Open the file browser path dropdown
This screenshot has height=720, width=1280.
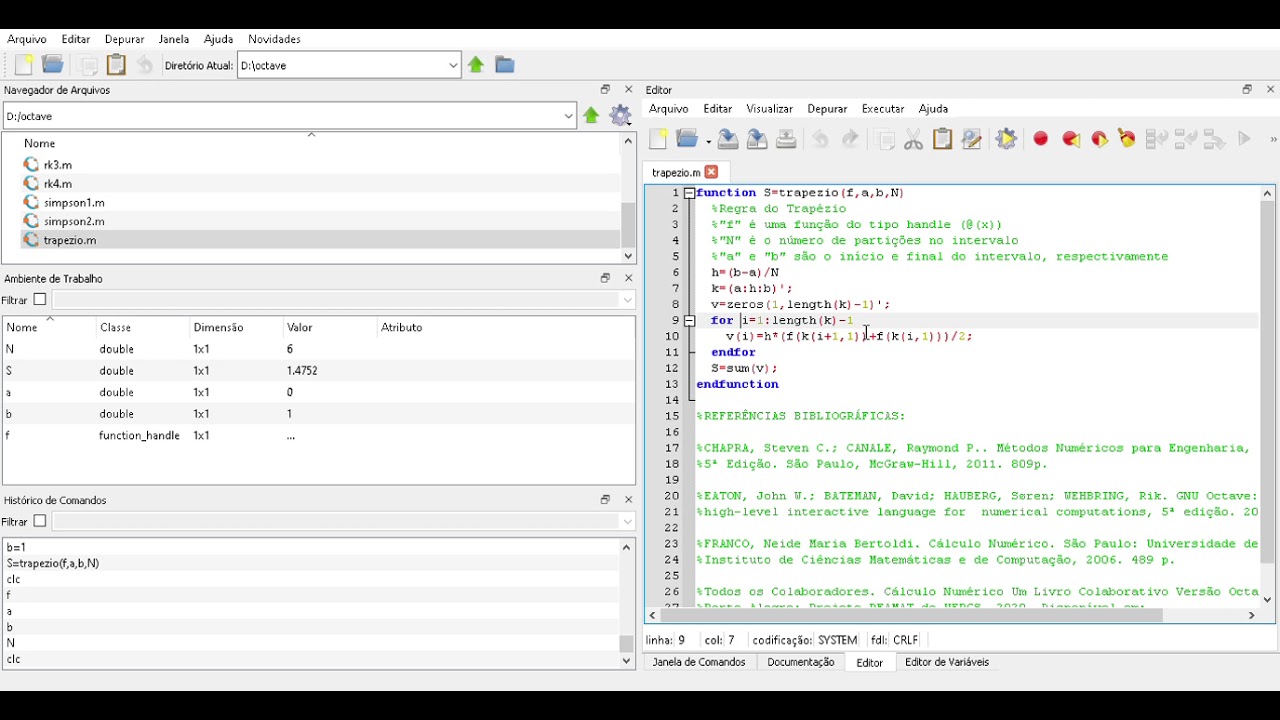(568, 116)
